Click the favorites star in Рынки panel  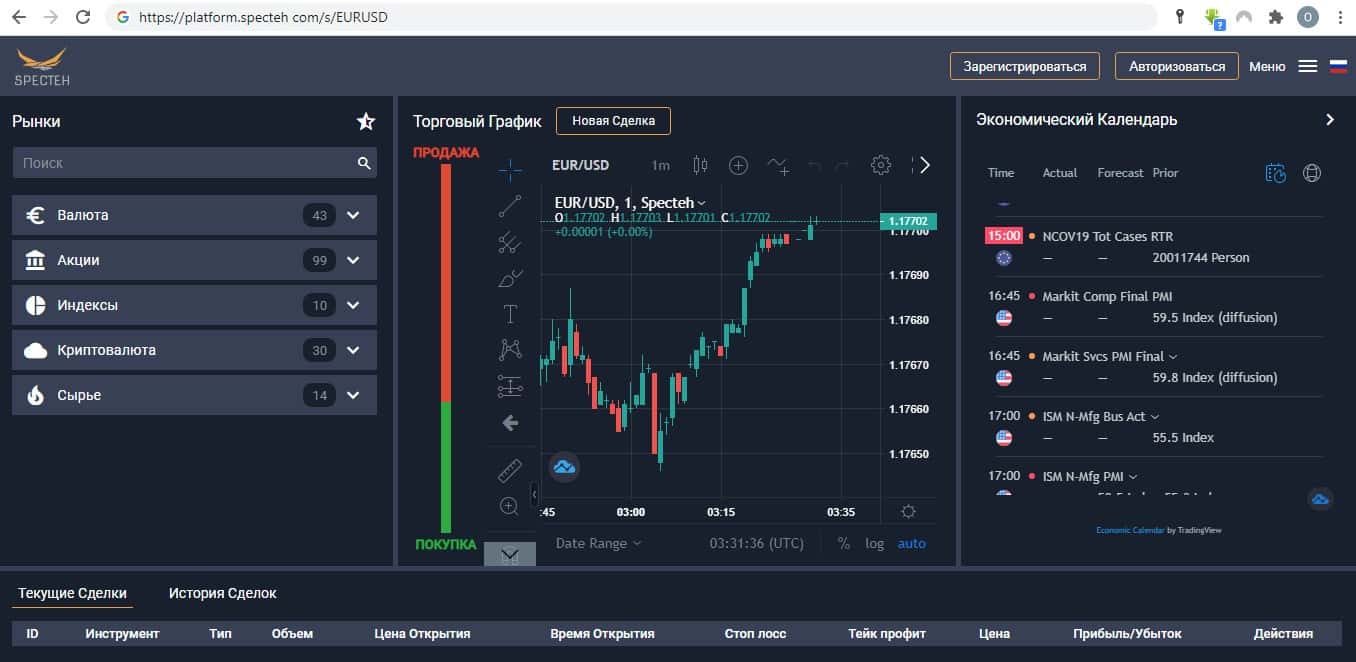pos(366,122)
